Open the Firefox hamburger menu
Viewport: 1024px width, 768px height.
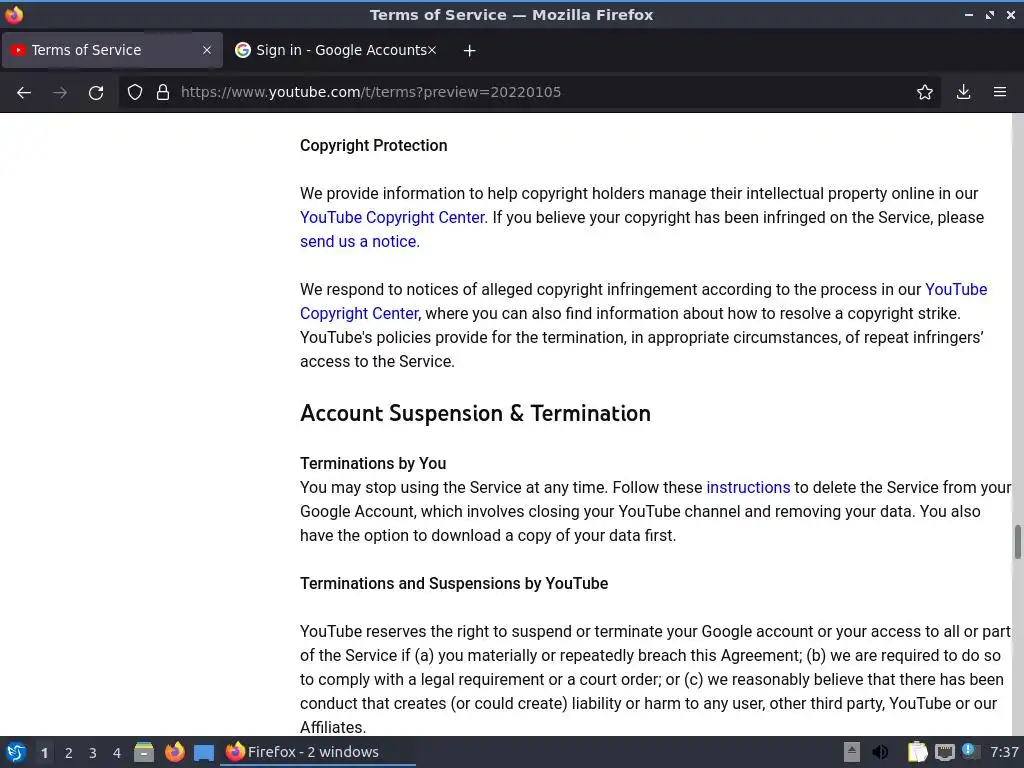(1000, 92)
